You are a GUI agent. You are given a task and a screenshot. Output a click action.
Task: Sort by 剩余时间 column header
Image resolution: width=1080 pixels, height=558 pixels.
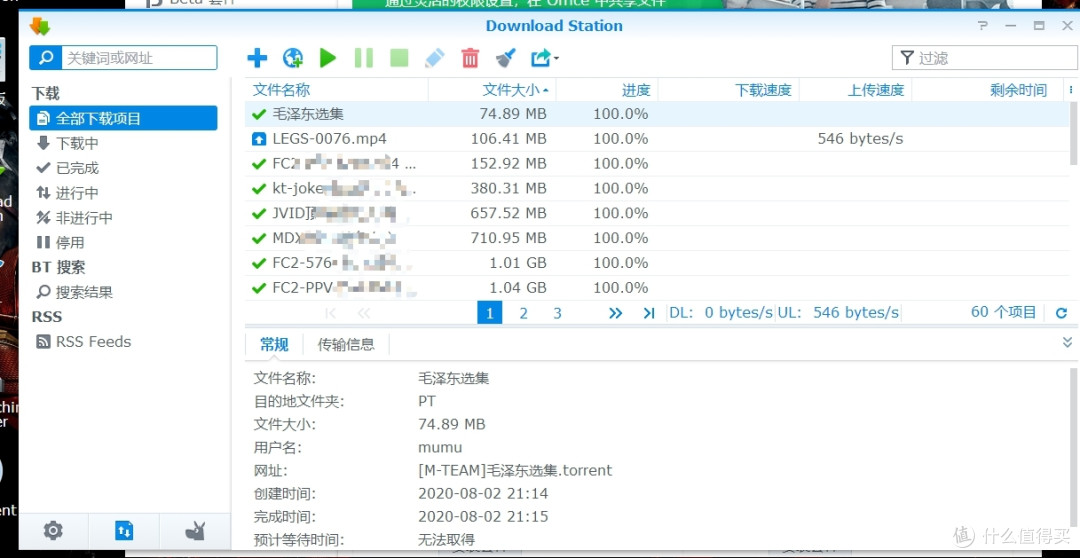[x=988, y=90]
